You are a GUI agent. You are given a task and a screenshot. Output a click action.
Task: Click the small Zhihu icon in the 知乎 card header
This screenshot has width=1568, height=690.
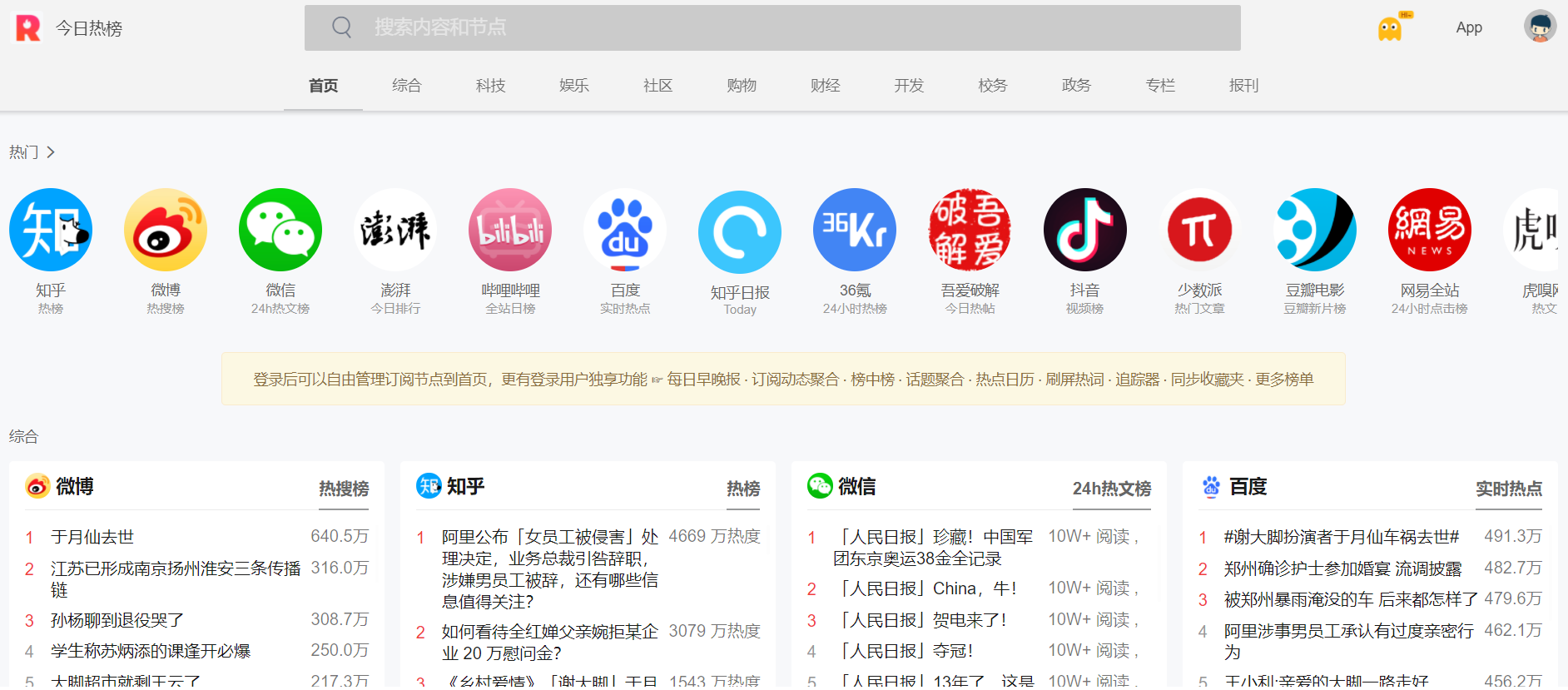tap(429, 486)
